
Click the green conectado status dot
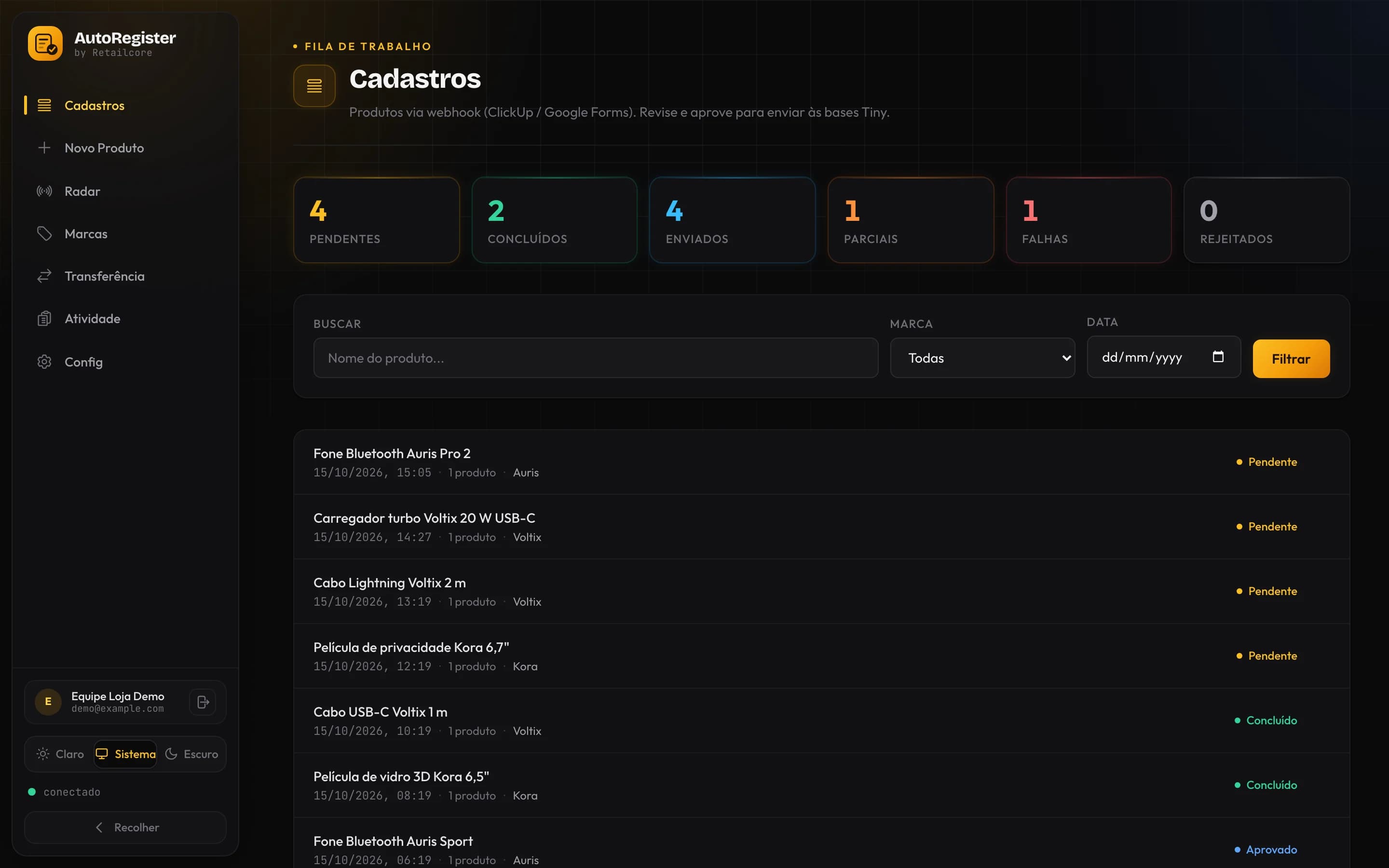coord(32,792)
